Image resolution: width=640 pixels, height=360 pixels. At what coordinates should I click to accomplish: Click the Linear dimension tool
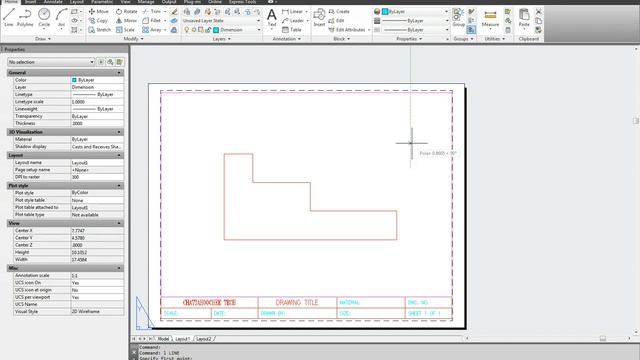pyautogui.click(x=292, y=11)
